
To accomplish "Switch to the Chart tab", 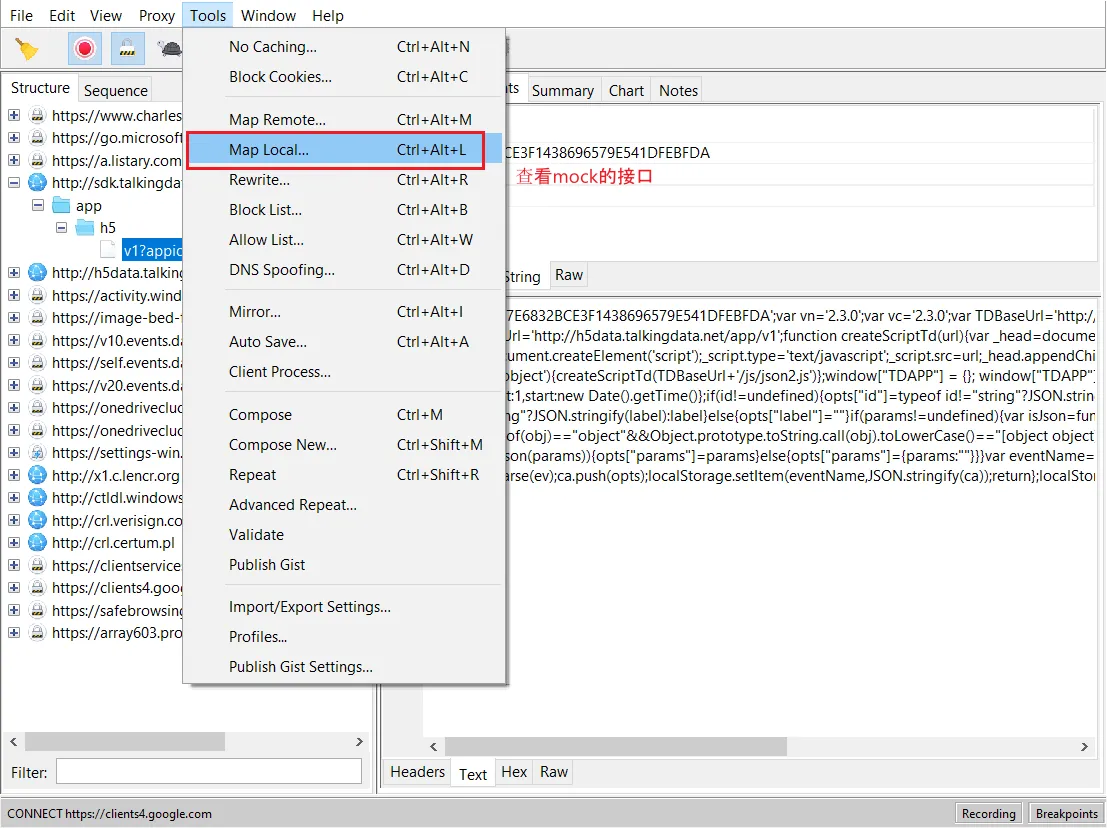I will pyautogui.click(x=626, y=90).
